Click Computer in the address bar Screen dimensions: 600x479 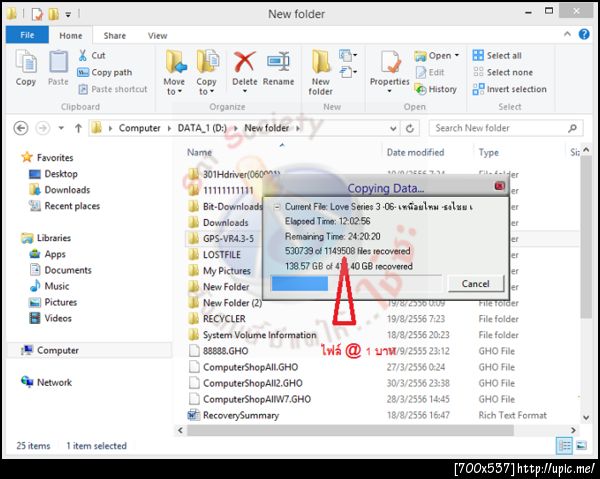click(139, 128)
